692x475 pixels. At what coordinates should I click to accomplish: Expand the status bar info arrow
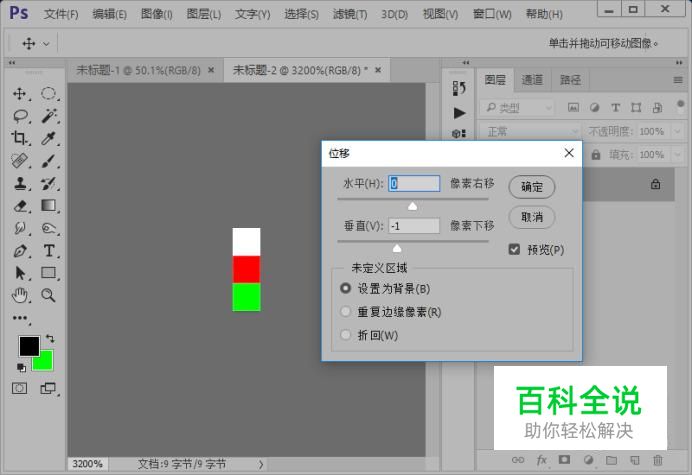(261, 464)
